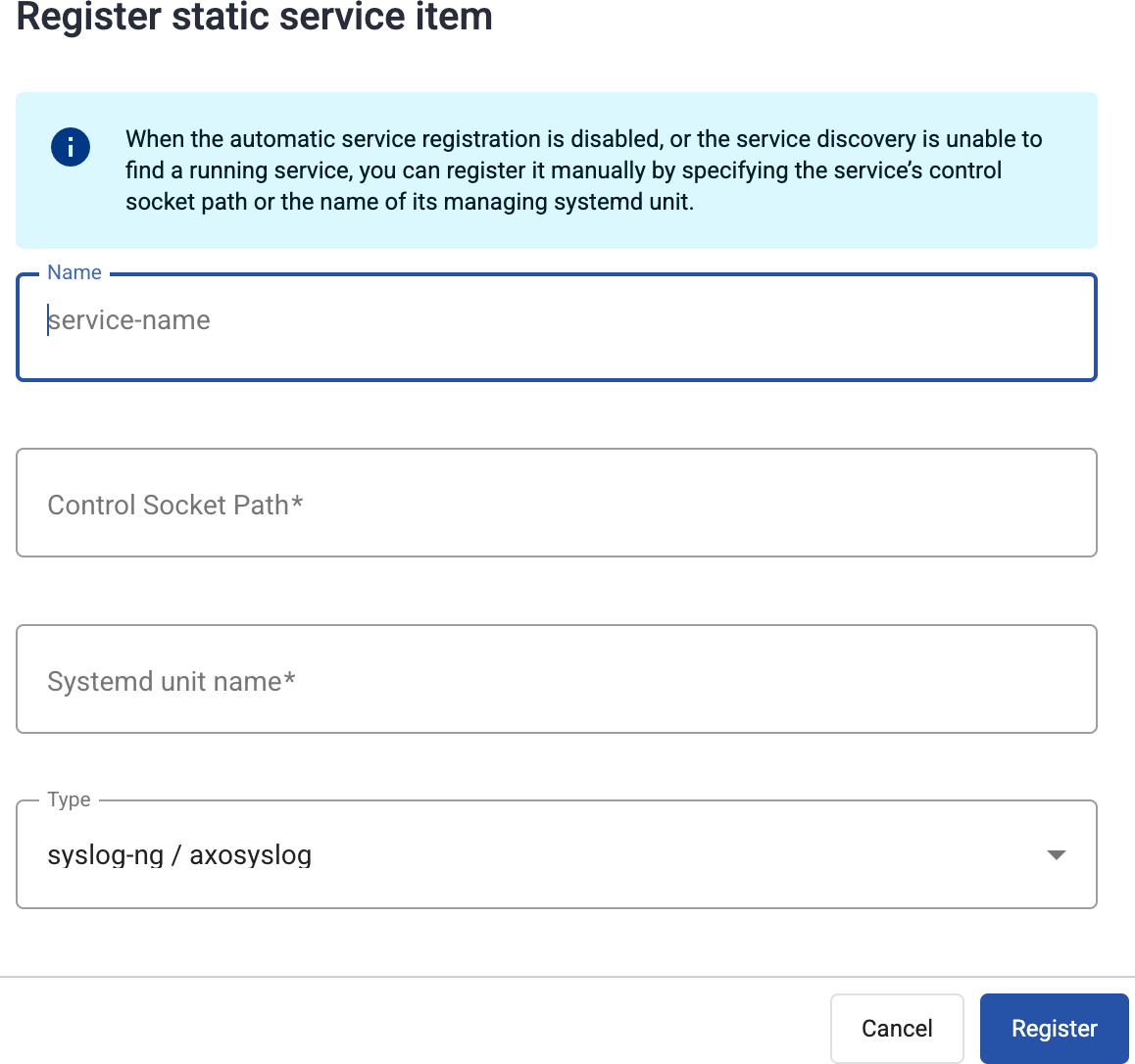This screenshot has width=1135, height=1064.
Task: Click the Name field label
Action: 74,272
